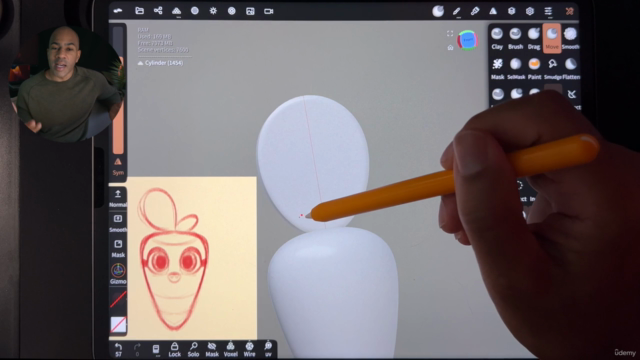Open the Camera settings menu

point(269,11)
